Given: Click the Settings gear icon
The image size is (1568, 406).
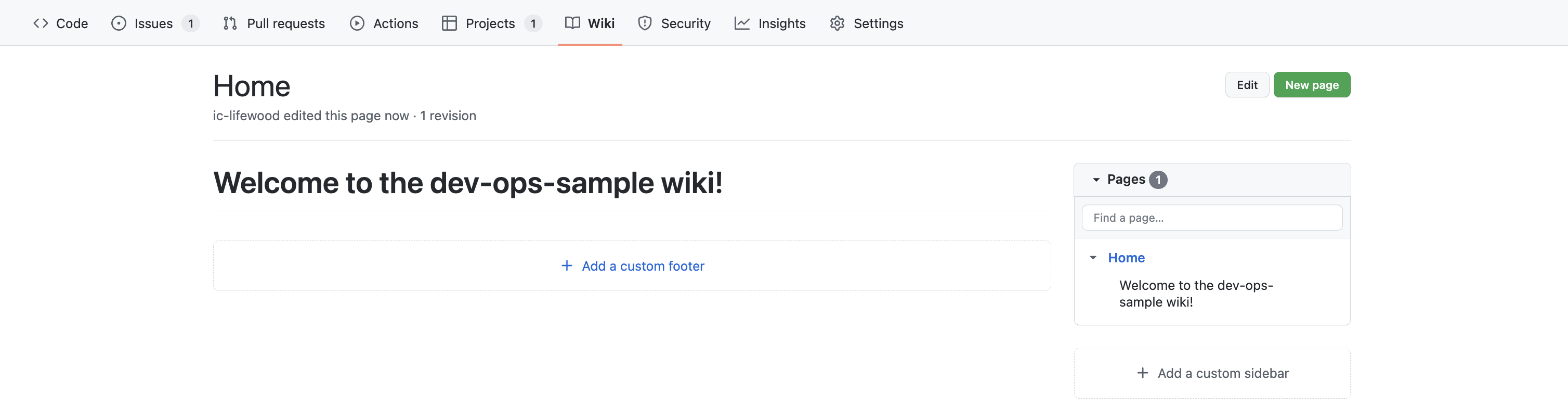Looking at the screenshot, I should 837,23.
